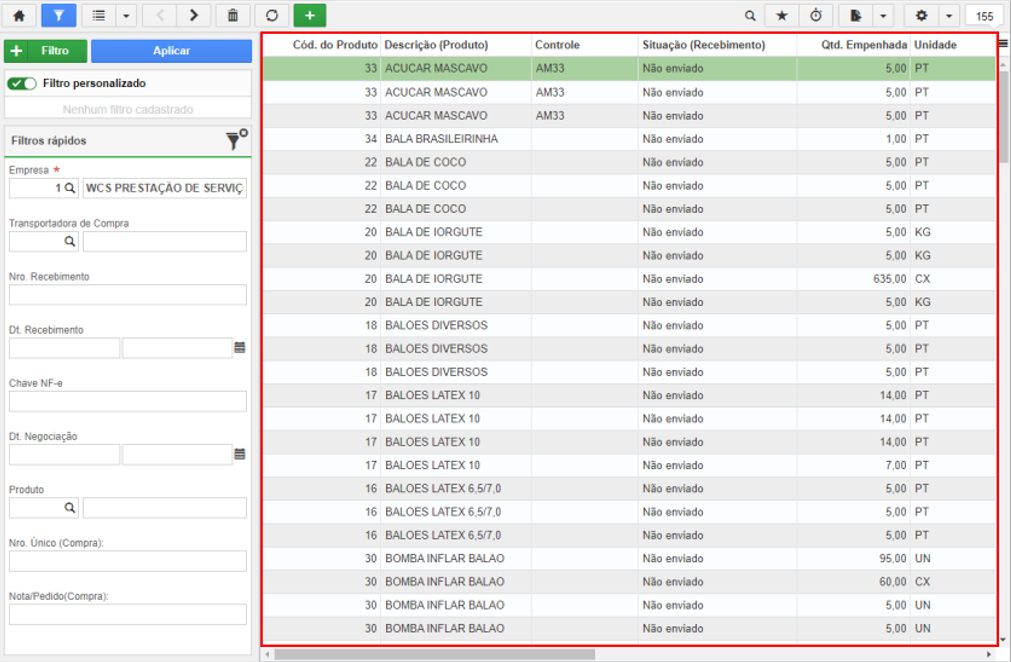Go to the home icon
This screenshot has width=1011, height=662.
pos(19,15)
